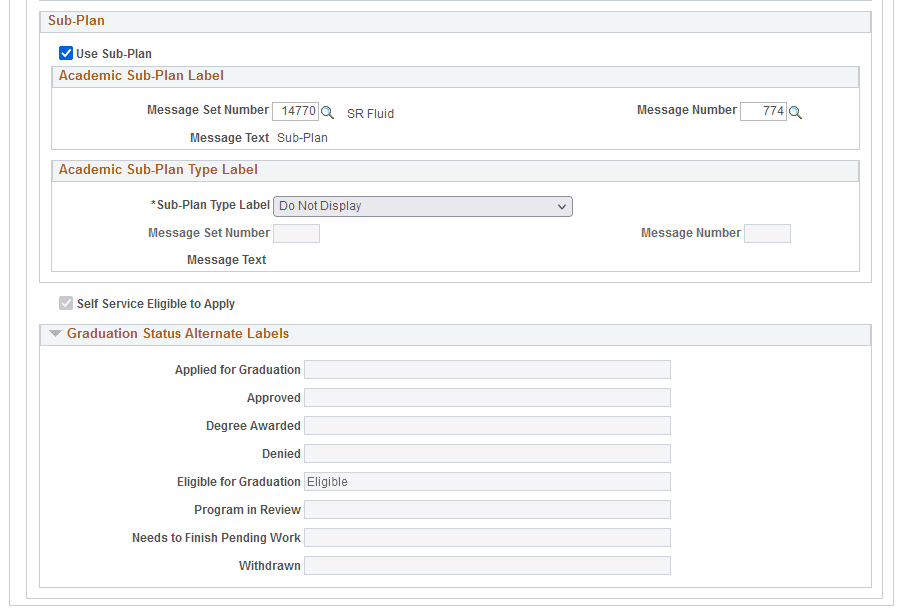Click the Denied label field
906x614 pixels.
[x=487, y=453]
